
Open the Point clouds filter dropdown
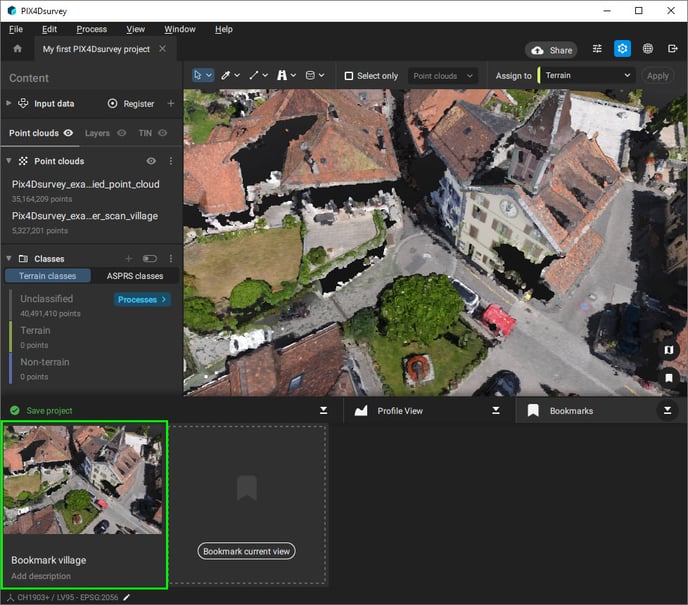coord(443,76)
